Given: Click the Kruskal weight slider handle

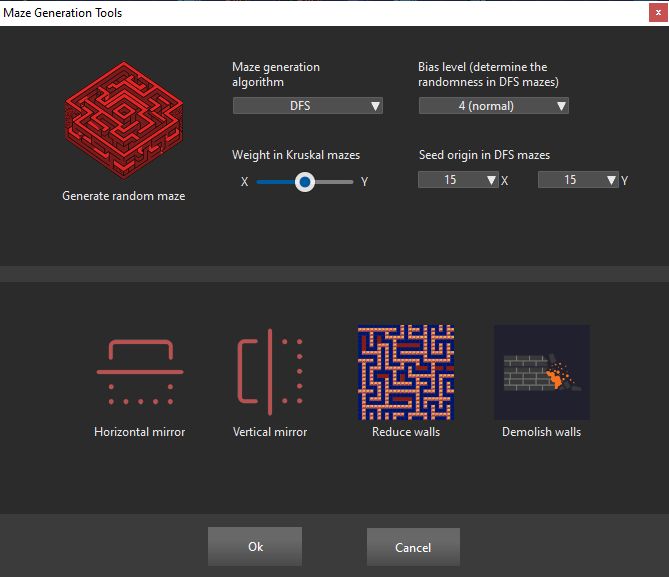Looking at the screenshot, I should coord(305,182).
